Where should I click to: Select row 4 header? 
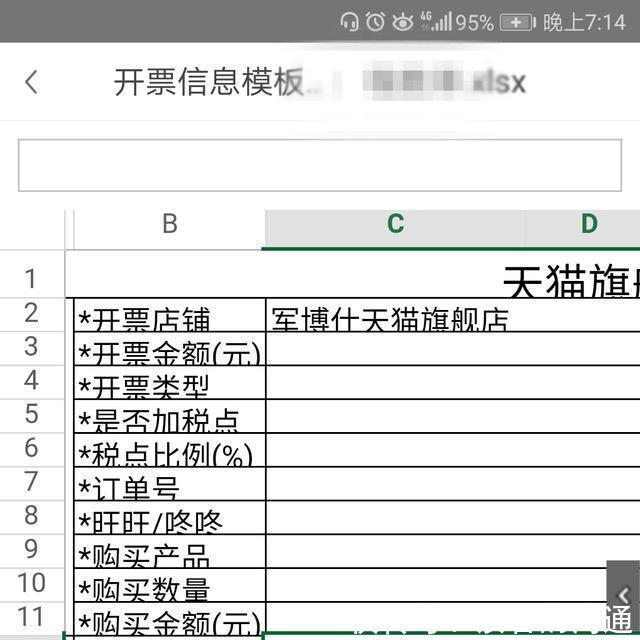pyautogui.click(x=32, y=382)
